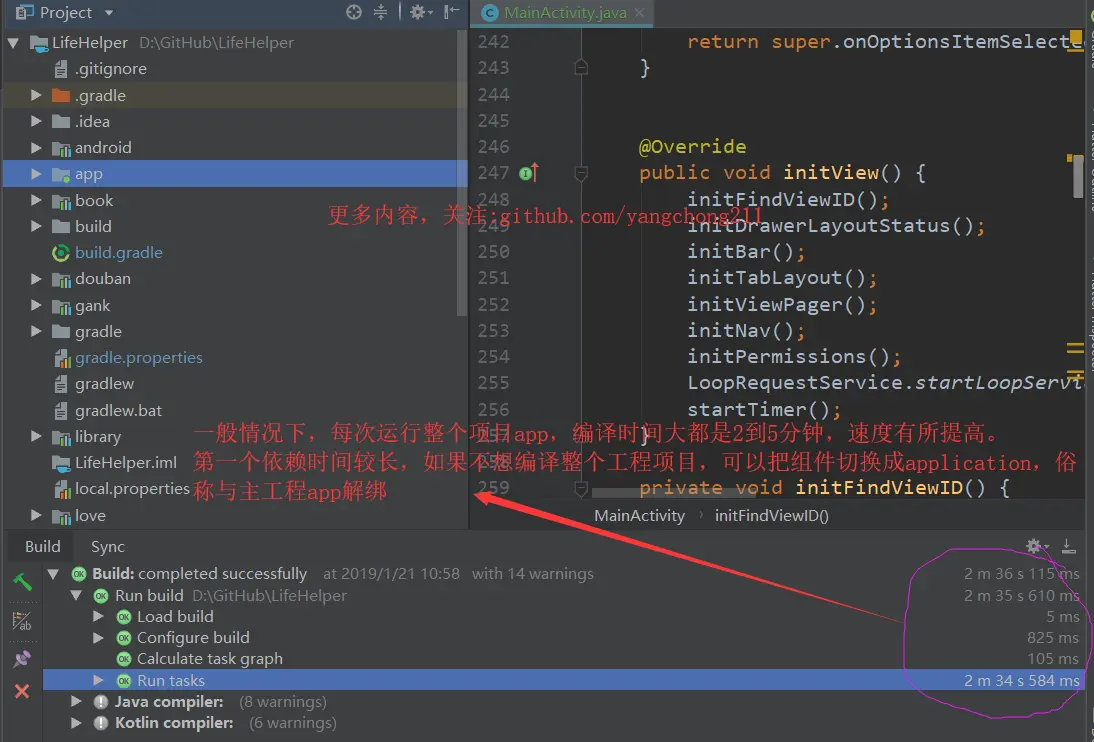
Task: Expand the douban module
Action: click(x=36, y=279)
